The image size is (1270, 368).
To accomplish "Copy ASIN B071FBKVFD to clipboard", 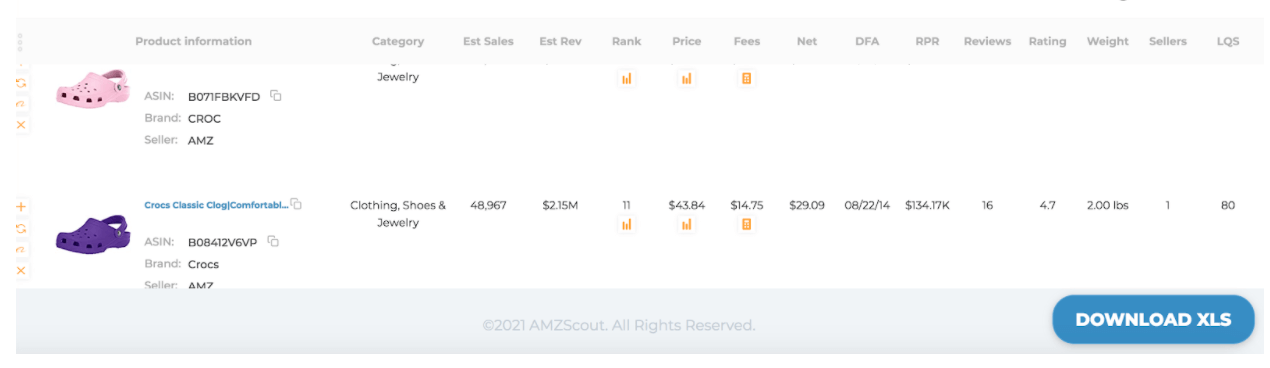I will pos(276,96).
